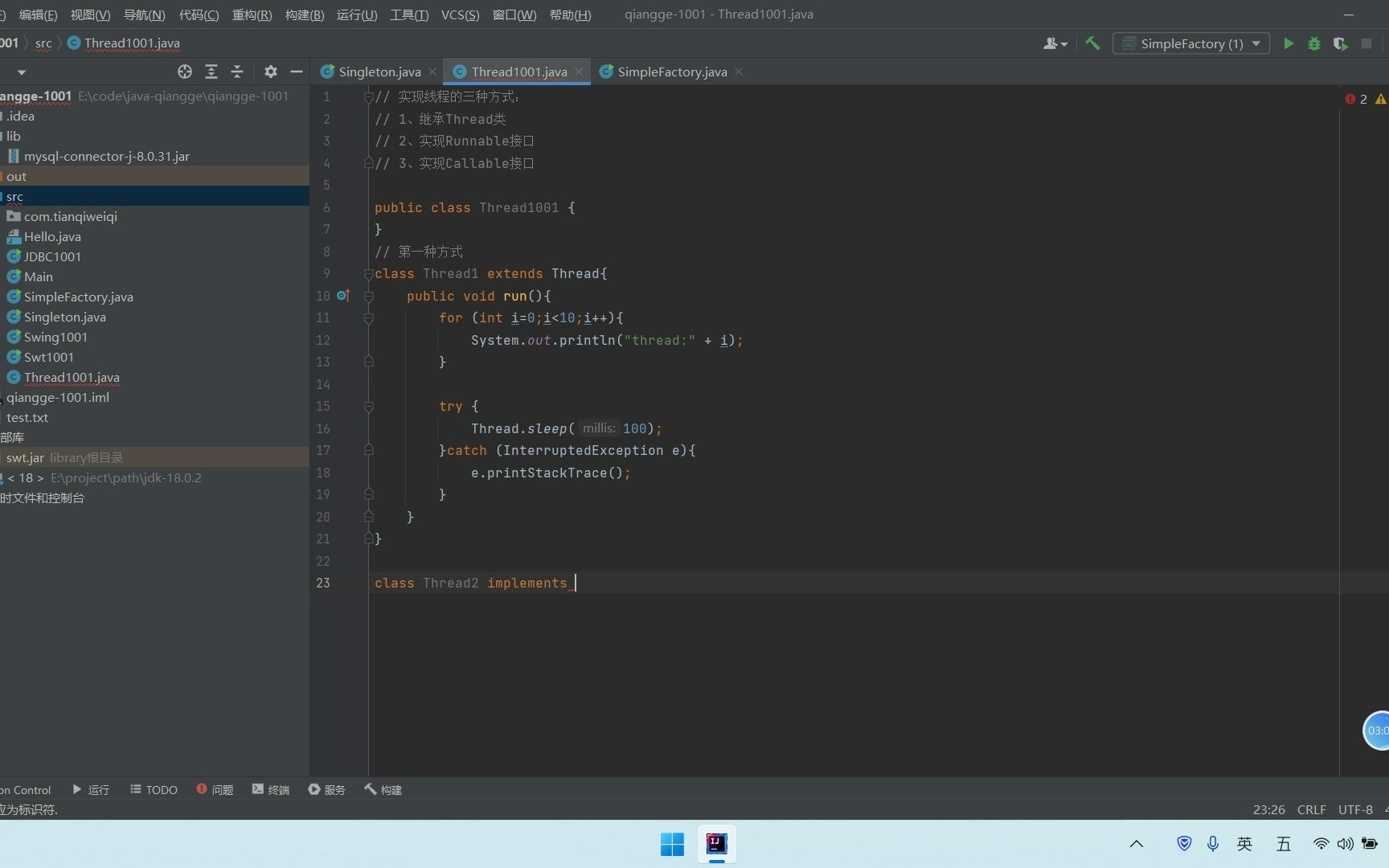Click the CRLF line separator status
The width and height of the screenshot is (1389, 868).
(1312, 809)
